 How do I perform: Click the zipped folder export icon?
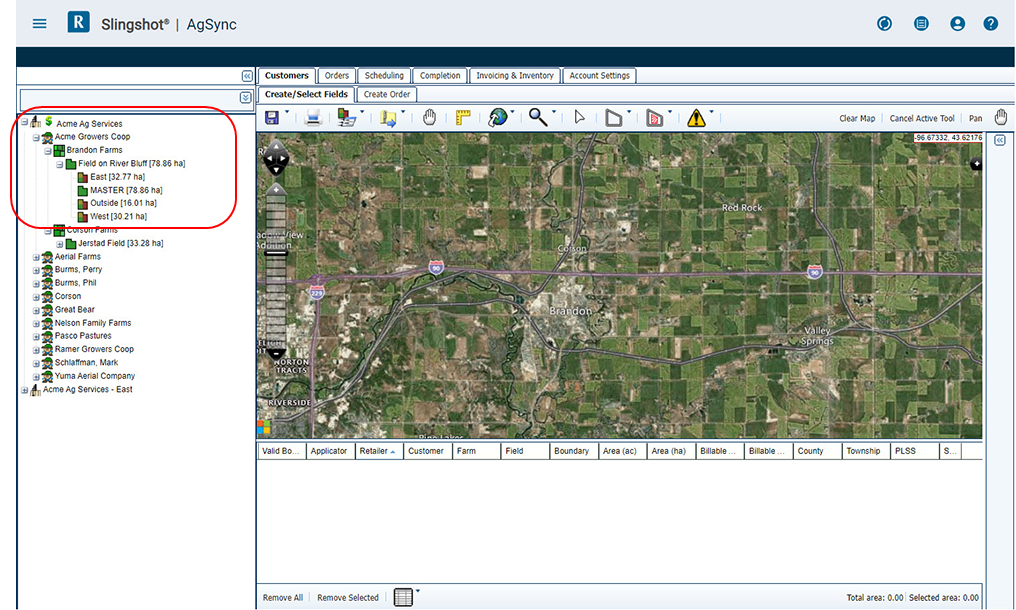387,118
